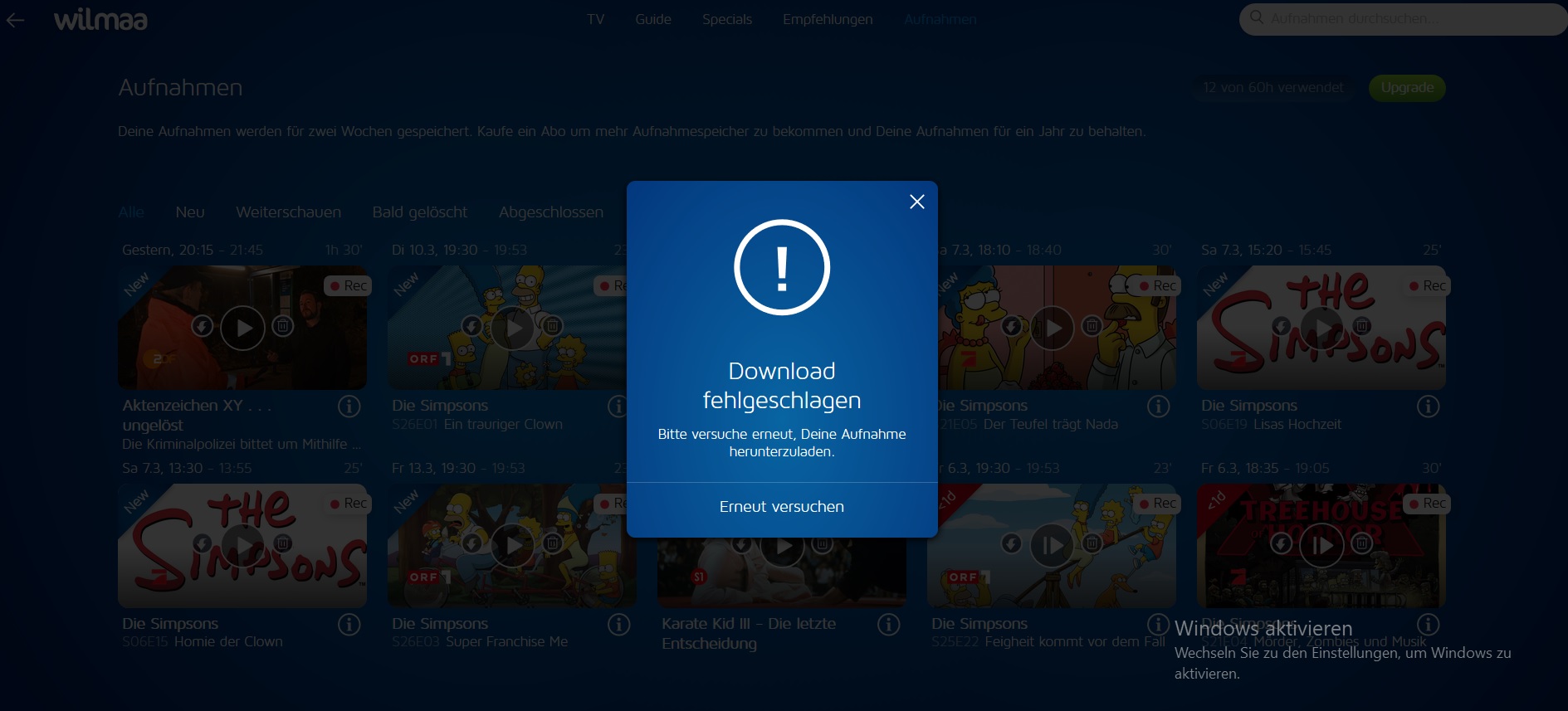Screen dimensions: 1568x711
Task: Download Homie der Clown episode
Action: point(203,543)
